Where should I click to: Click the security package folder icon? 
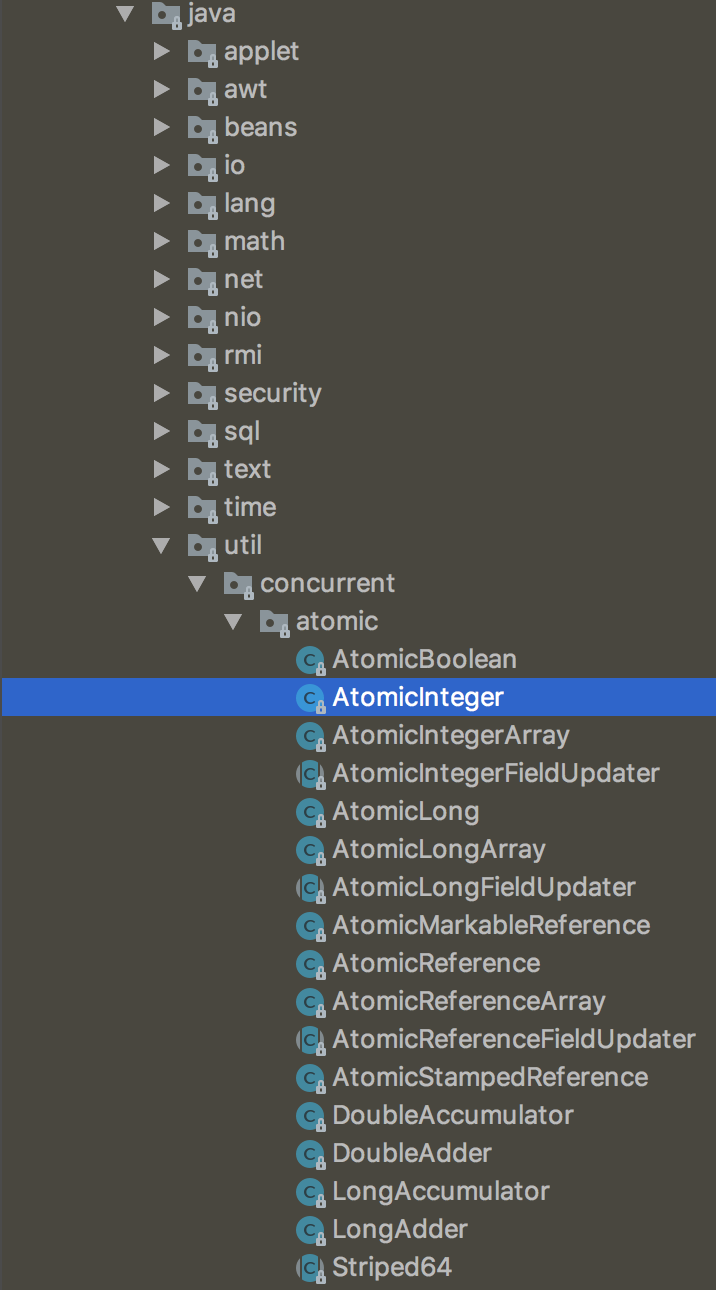click(203, 394)
